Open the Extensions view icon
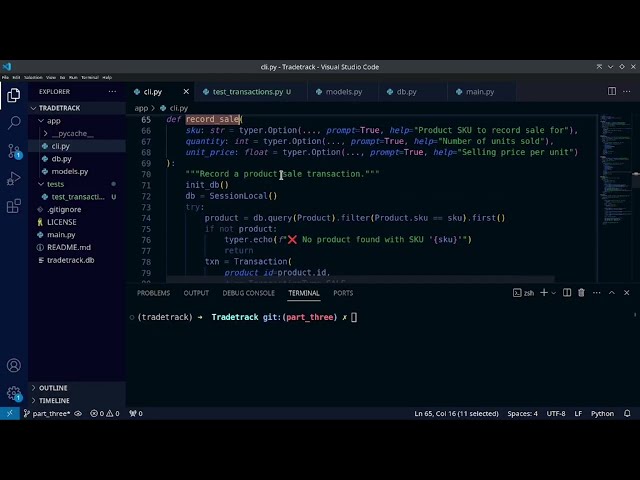Screen dimensions: 640x480 [13, 206]
